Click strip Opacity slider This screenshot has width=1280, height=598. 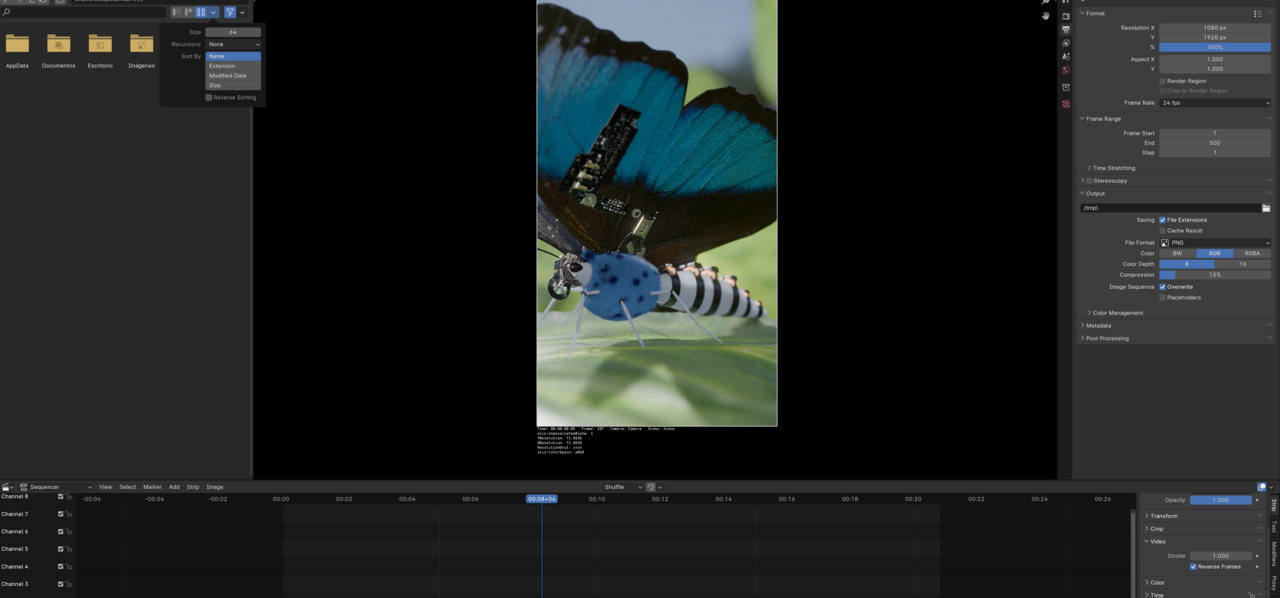coord(1221,500)
